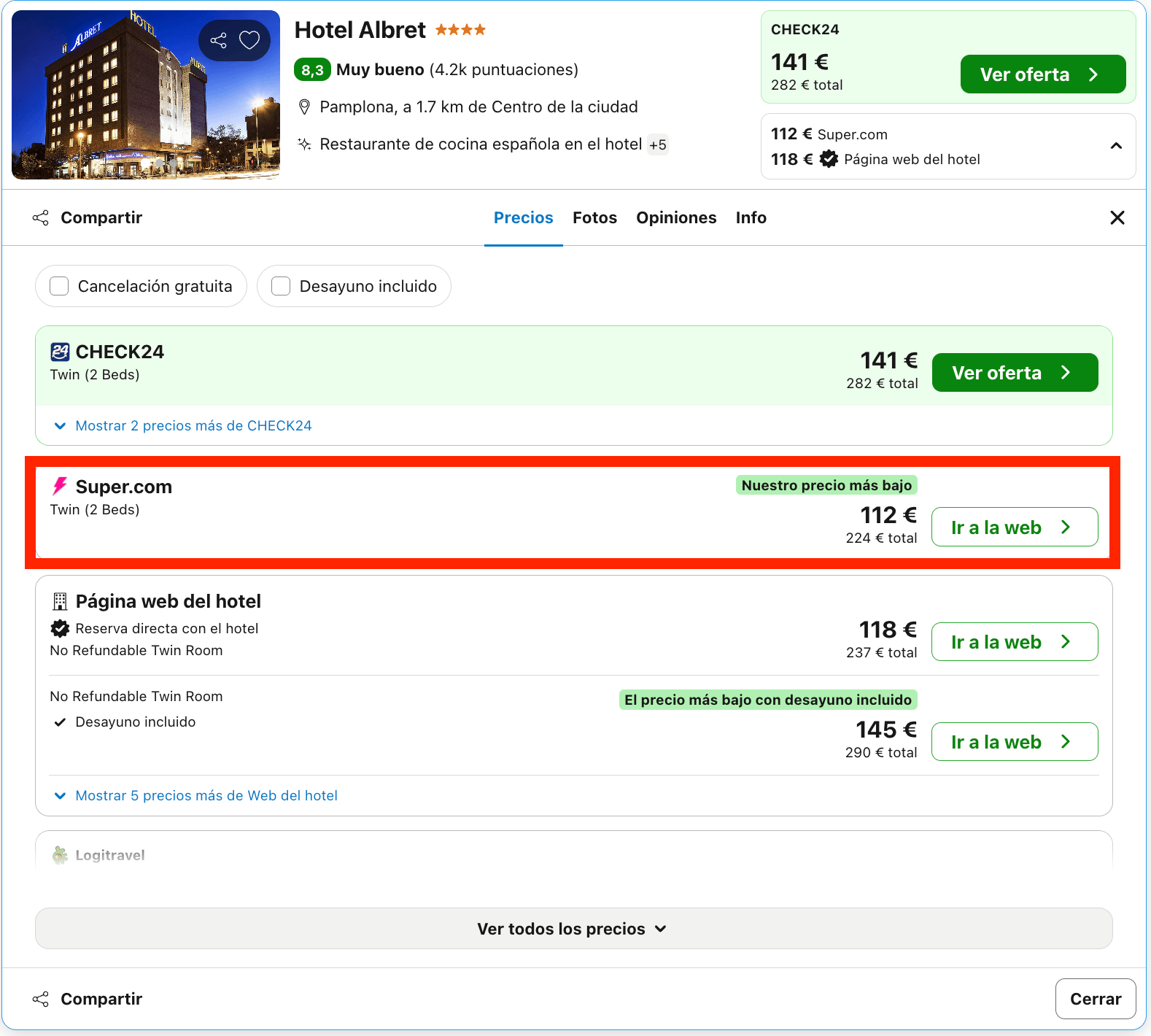Click the CHECK24 logo icon in price list

(x=60, y=352)
